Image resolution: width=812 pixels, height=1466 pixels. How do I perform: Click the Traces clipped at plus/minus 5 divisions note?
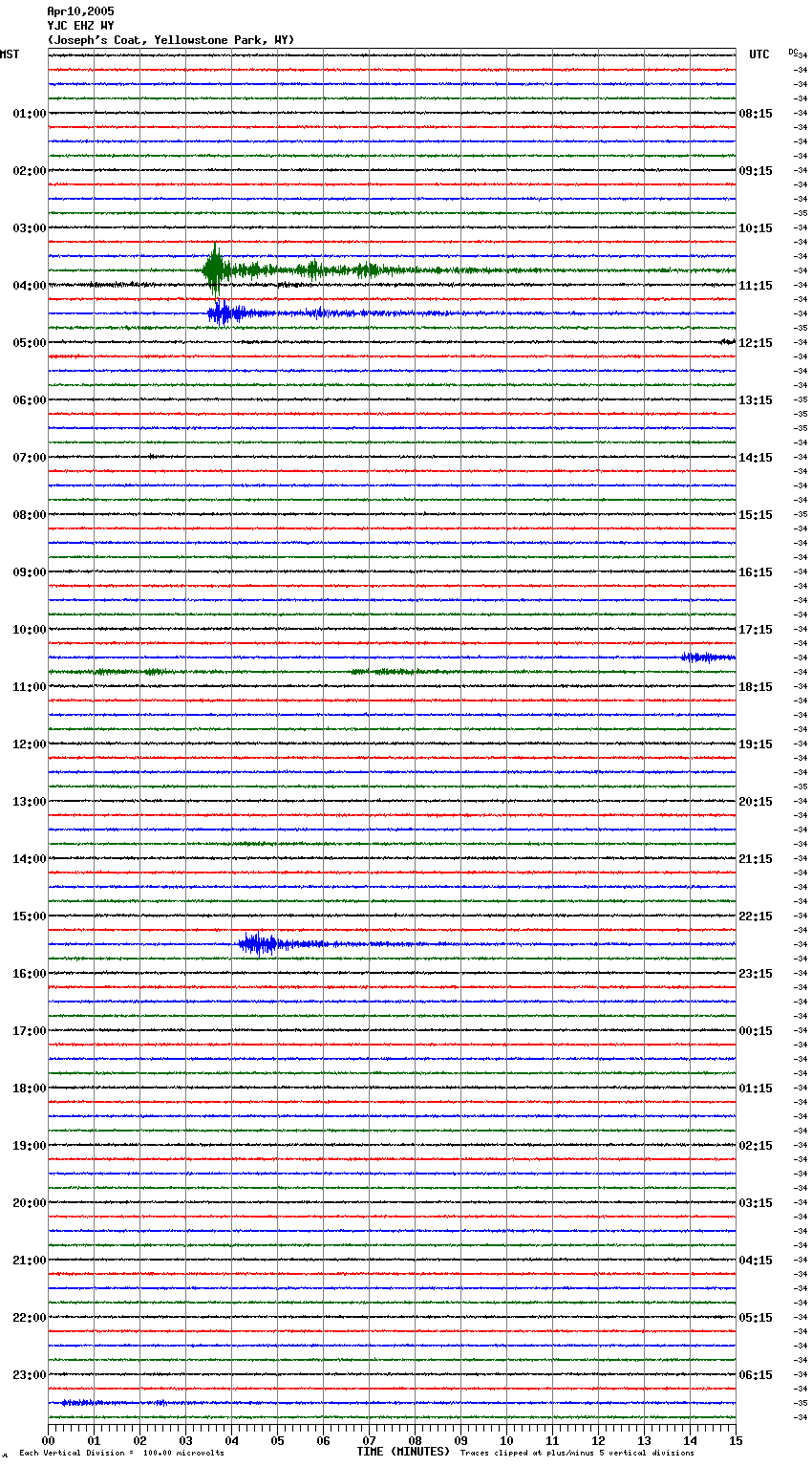tap(577, 1454)
